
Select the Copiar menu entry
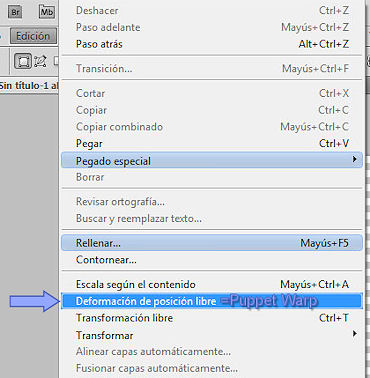click(212, 110)
